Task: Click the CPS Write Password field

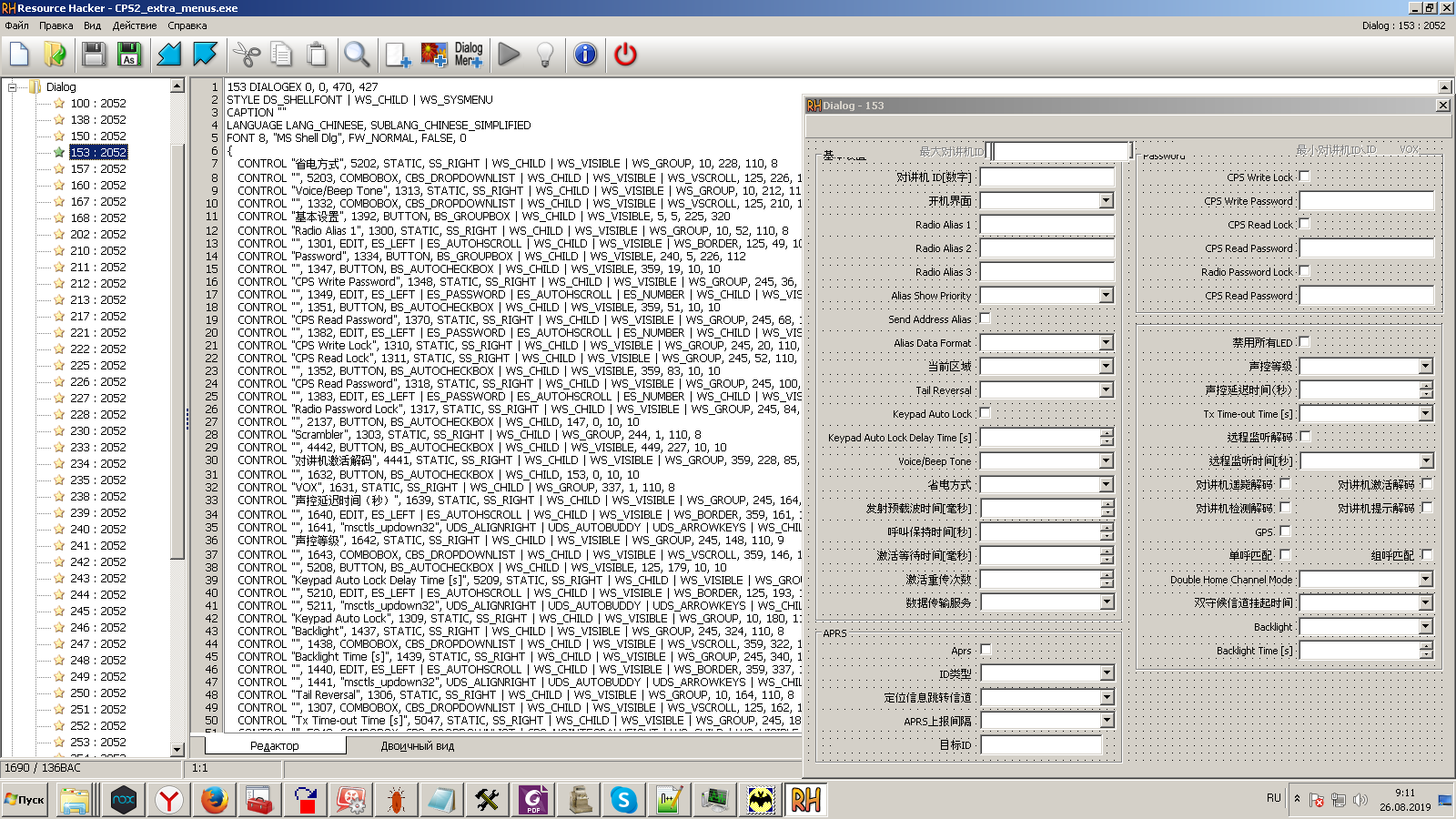Action: point(1366,200)
